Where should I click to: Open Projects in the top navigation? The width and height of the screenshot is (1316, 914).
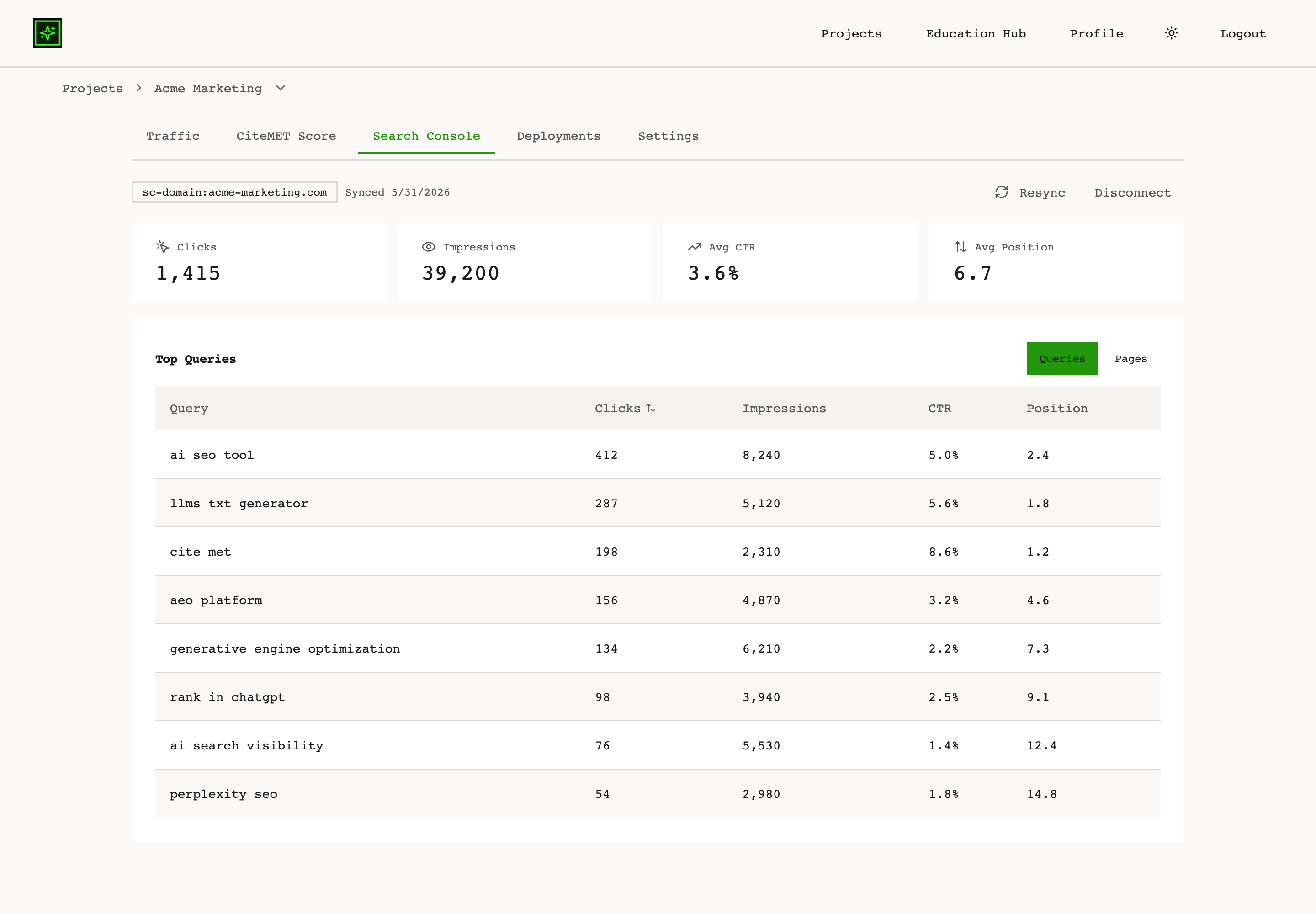coord(851,34)
